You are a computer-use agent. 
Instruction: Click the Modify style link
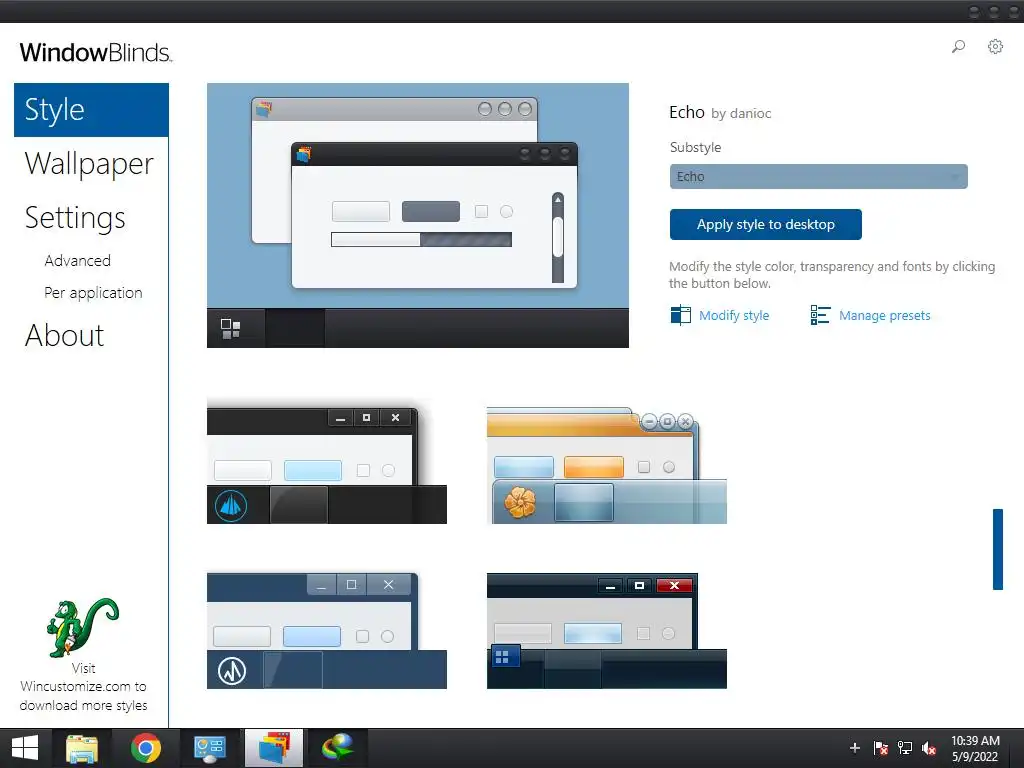coord(734,315)
